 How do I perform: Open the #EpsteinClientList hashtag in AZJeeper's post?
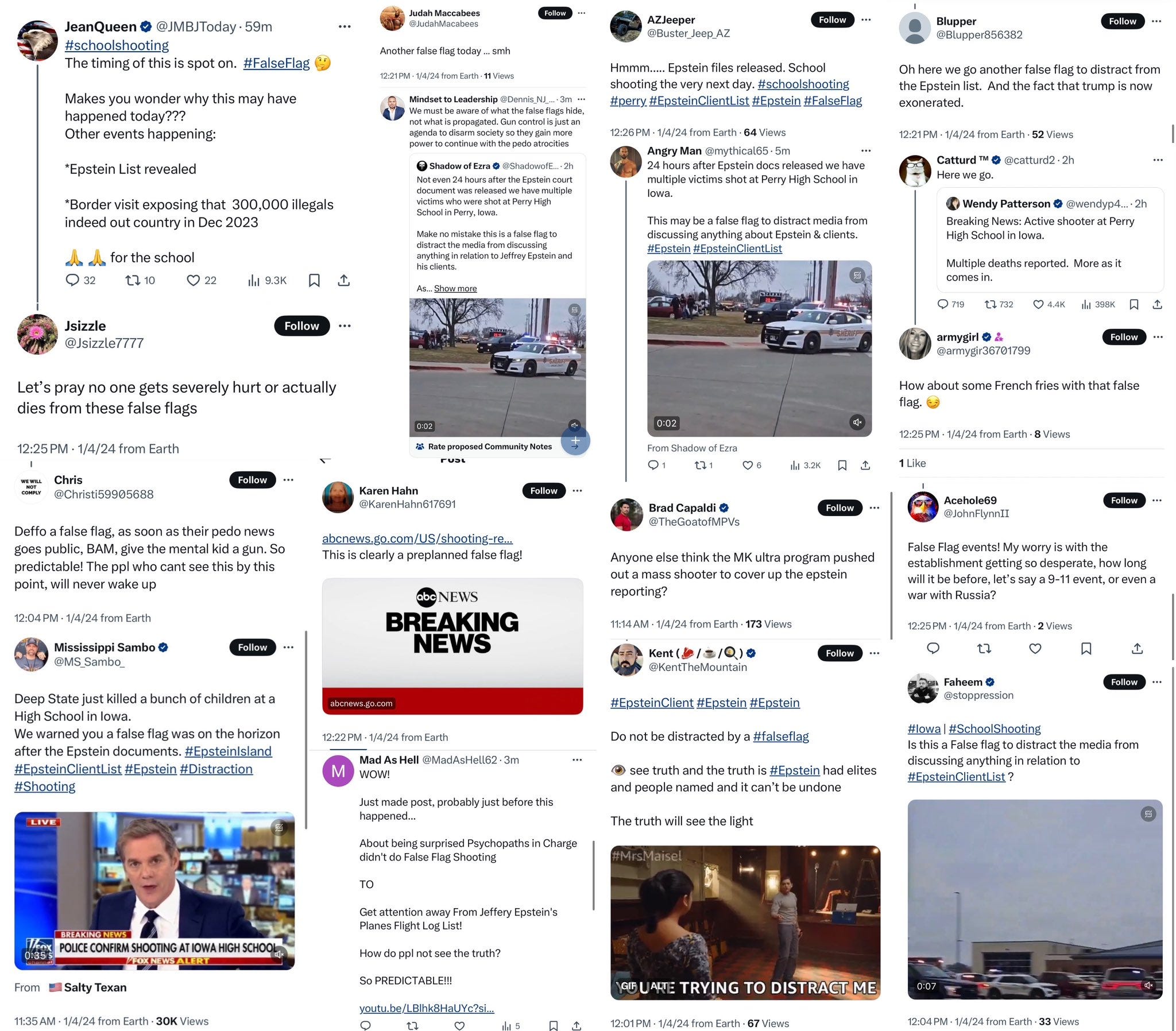[699, 100]
